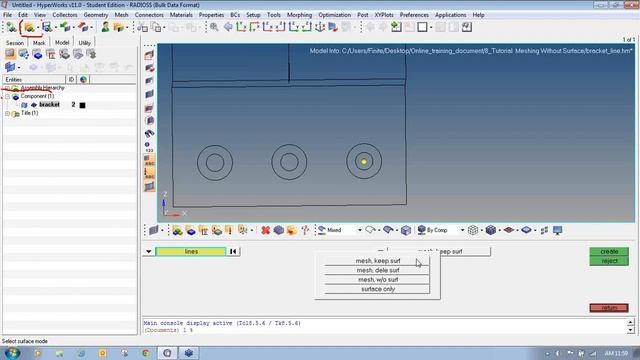
Task: Open the By Comp element color dropdown
Action: tap(462, 230)
